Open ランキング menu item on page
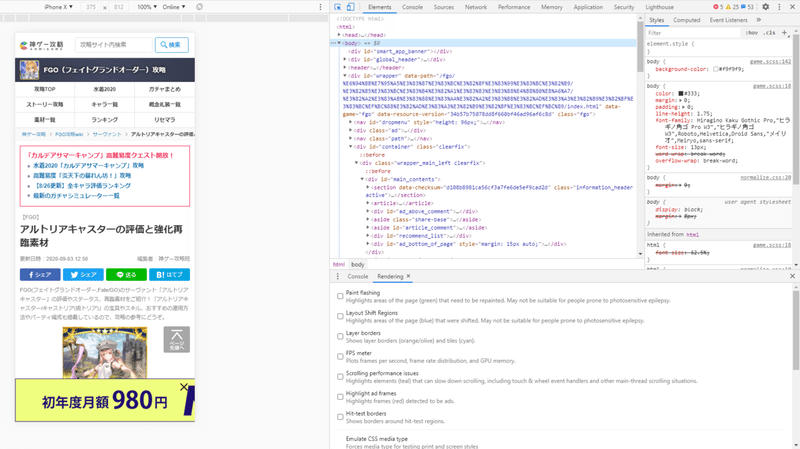 (105, 119)
